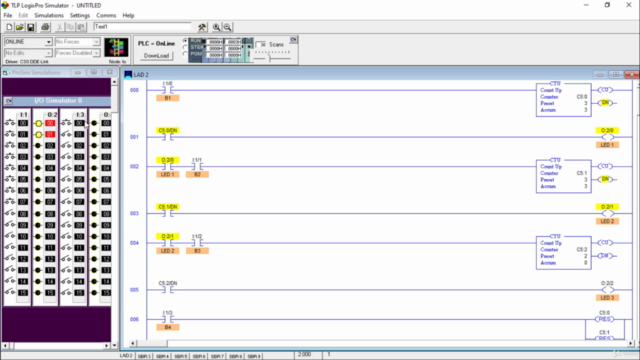The height and width of the screenshot is (360, 640).
Task: Select the B4 contact on rung 006
Action: click(168, 319)
